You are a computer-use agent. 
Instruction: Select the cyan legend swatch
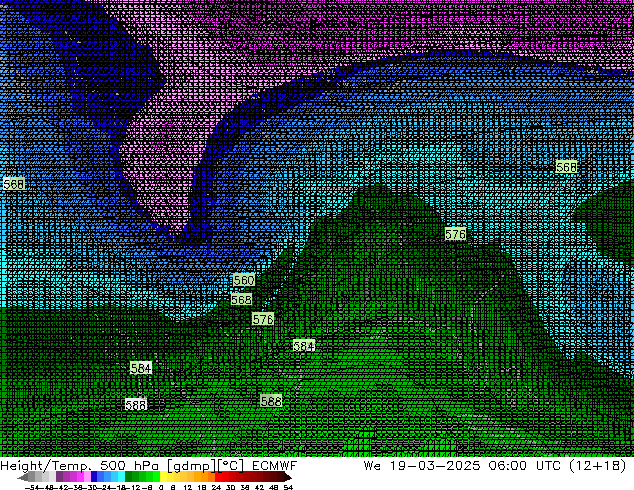click(x=122, y=476)
